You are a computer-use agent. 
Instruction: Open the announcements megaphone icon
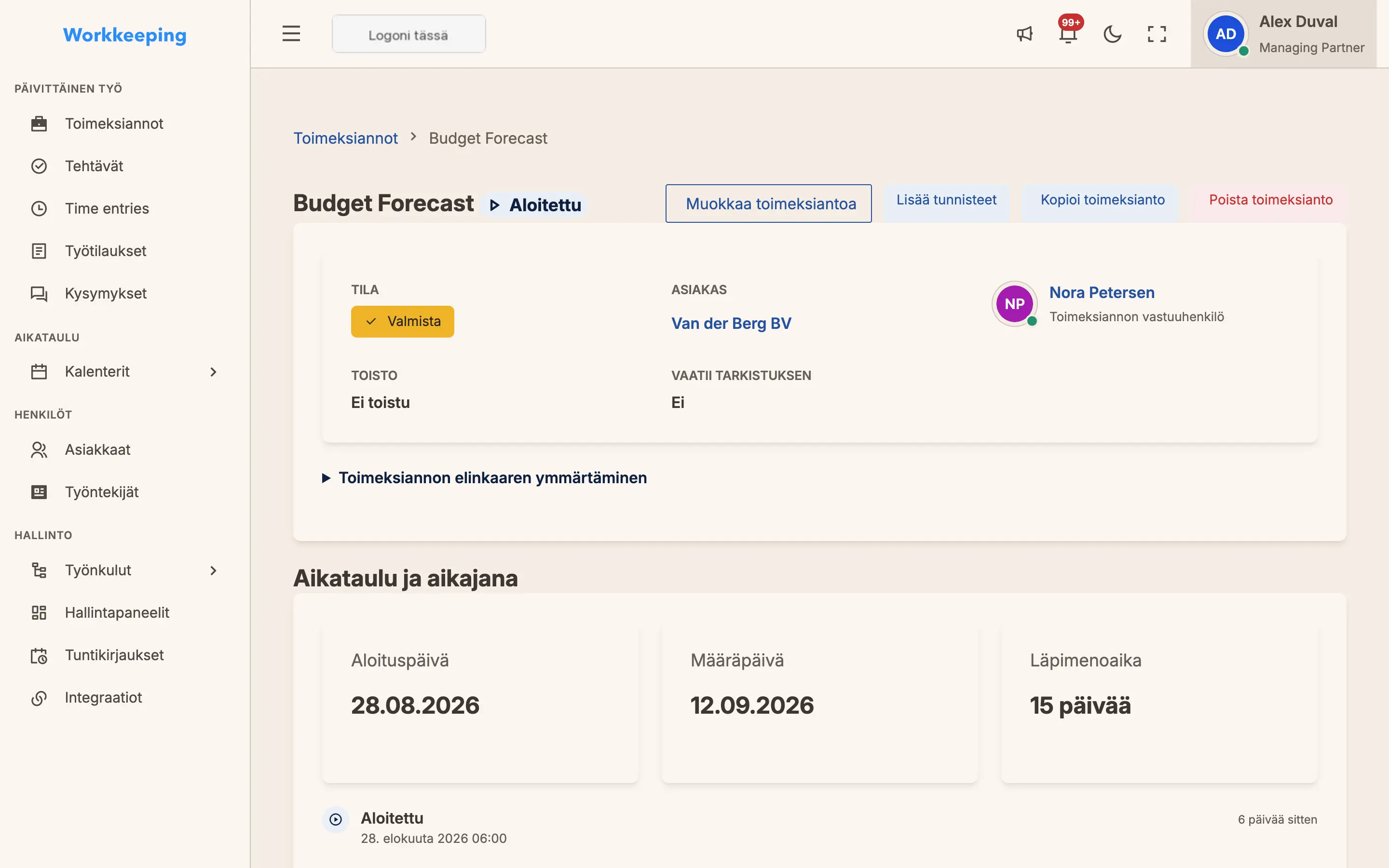[x=1024, y=34]
